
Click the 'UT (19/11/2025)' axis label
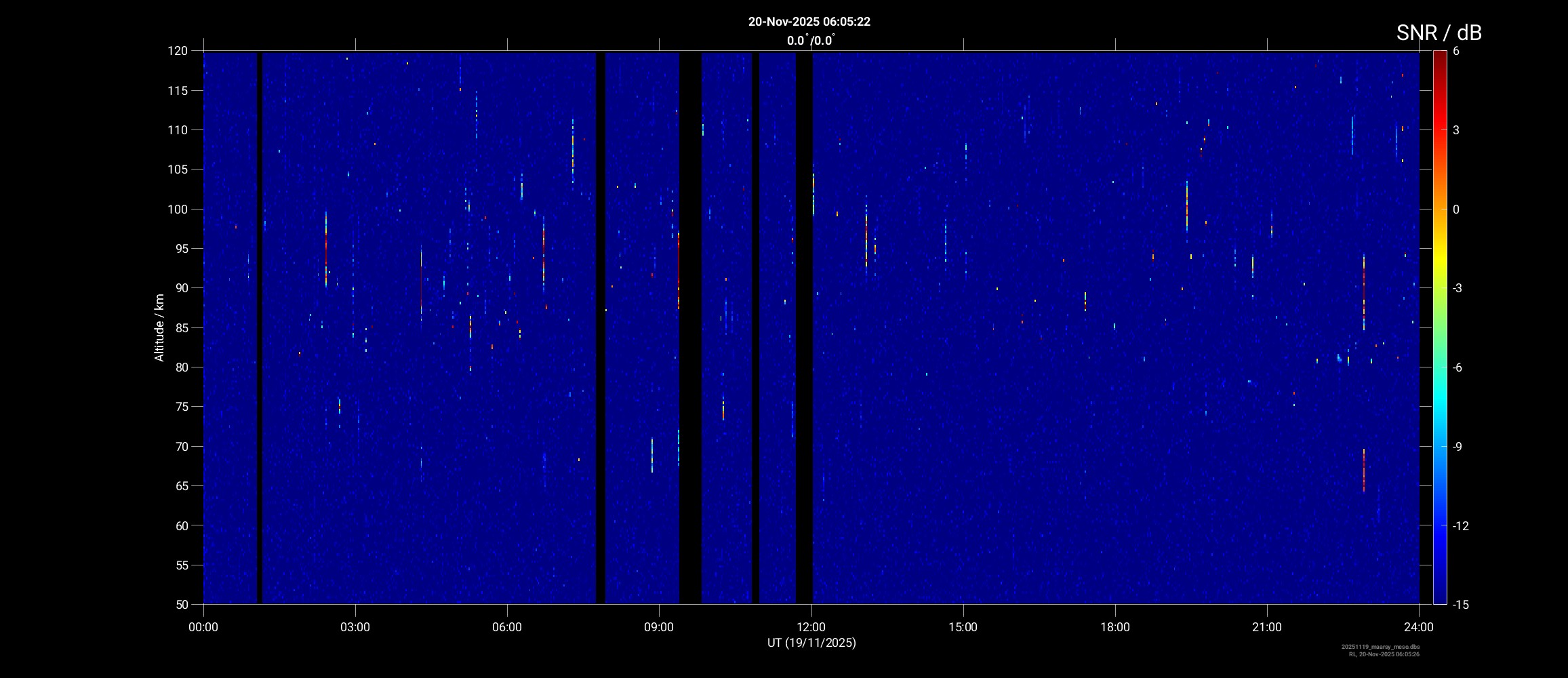811,643
